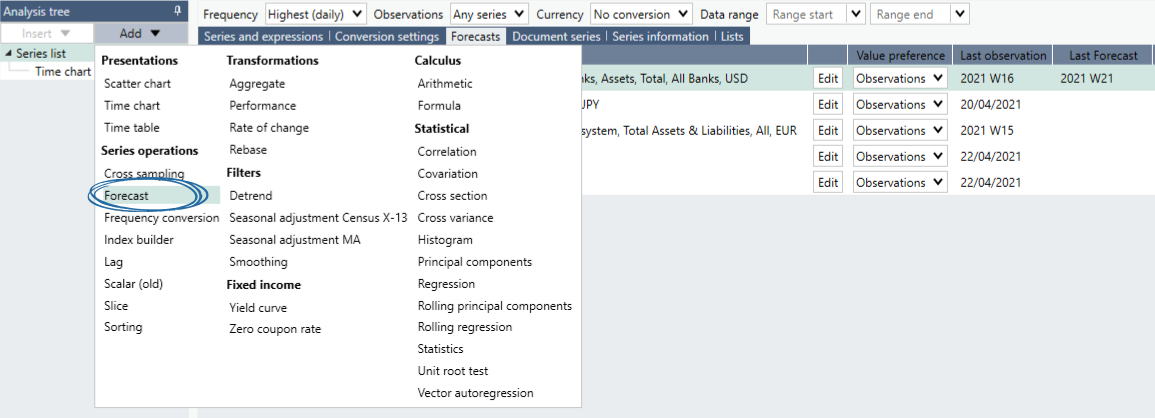The image size is (1155, 418).
Task: Select Vector autoregression from menu
Action: [x=475, y=393]
